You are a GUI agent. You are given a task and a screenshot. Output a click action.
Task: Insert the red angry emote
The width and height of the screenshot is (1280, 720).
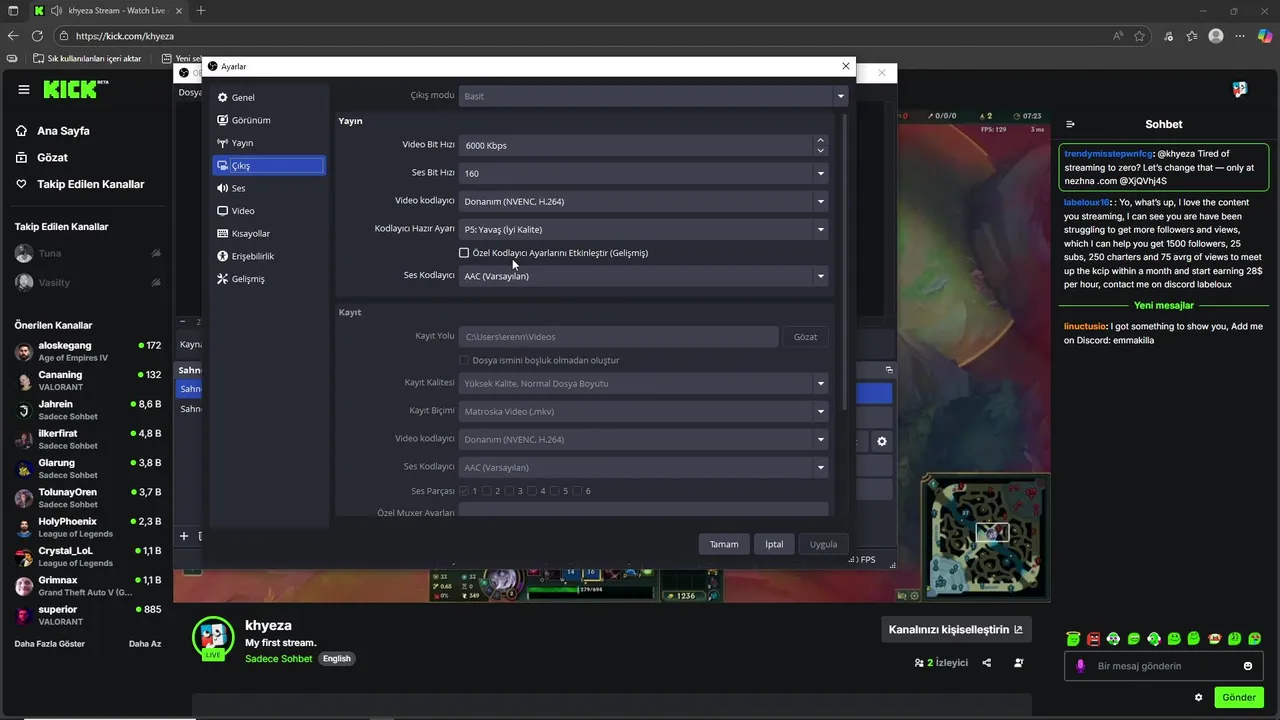pyautogui.click(x=1093, y=639)
